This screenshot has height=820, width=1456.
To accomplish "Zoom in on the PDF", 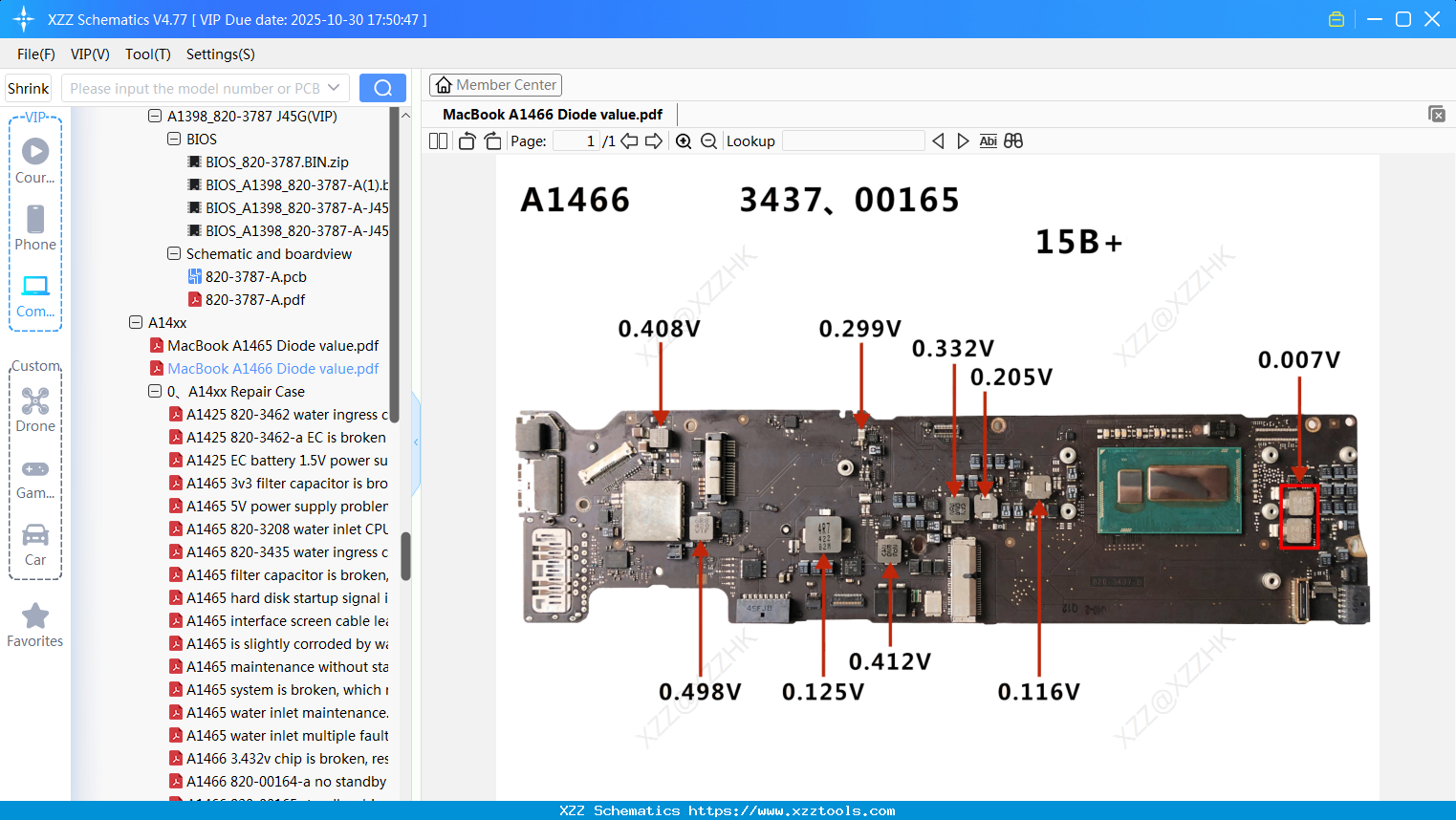I will point(684,140).
